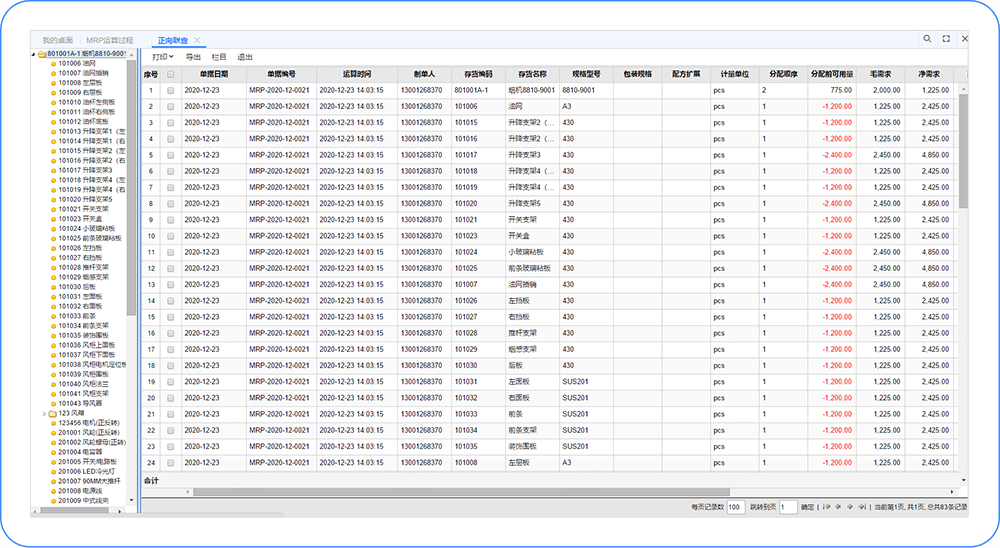
Task: Switch to the 我的桌面 tab
Action: click(x=59, y=40)
